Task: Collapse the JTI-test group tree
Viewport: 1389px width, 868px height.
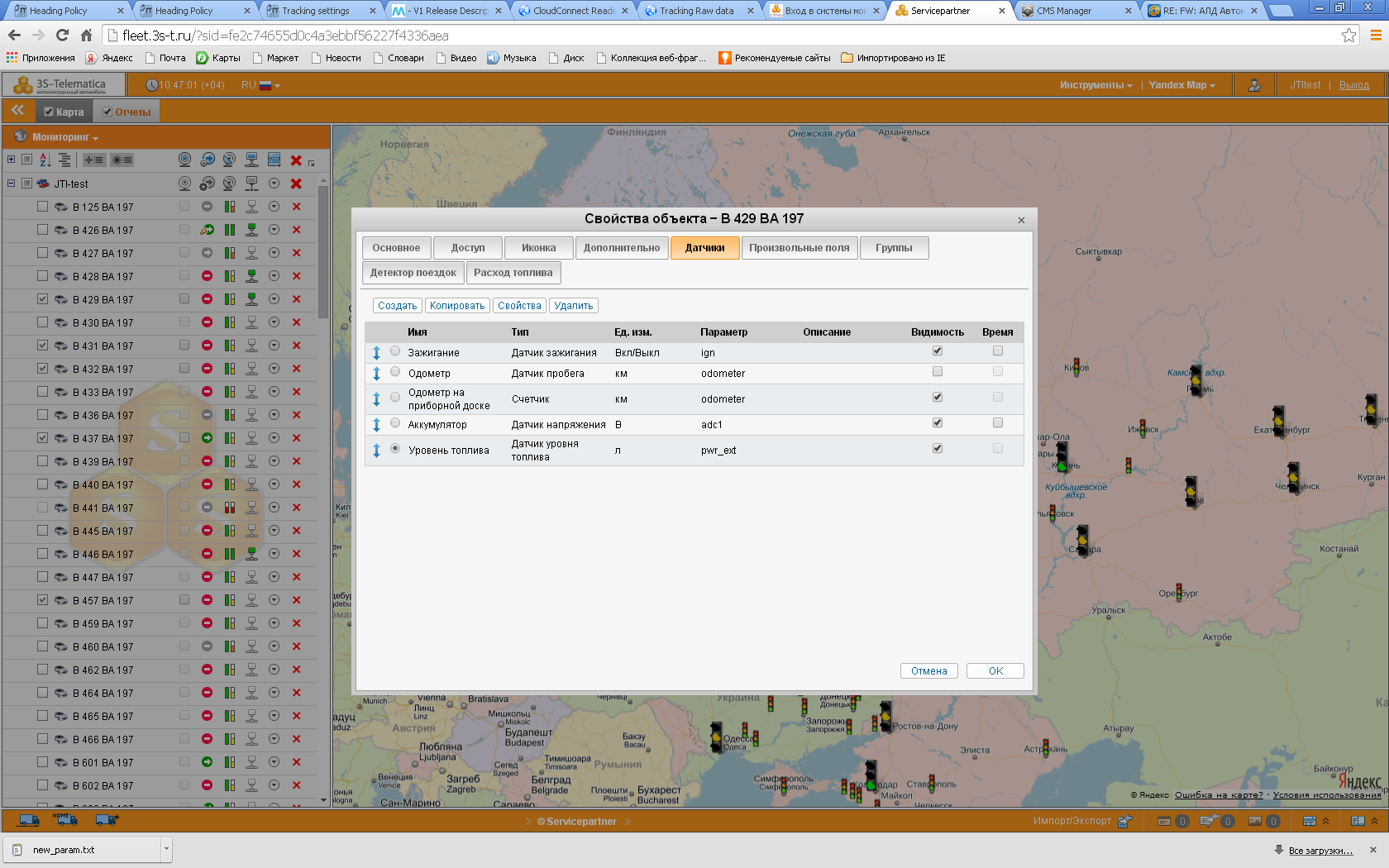Action: [11, 184]
